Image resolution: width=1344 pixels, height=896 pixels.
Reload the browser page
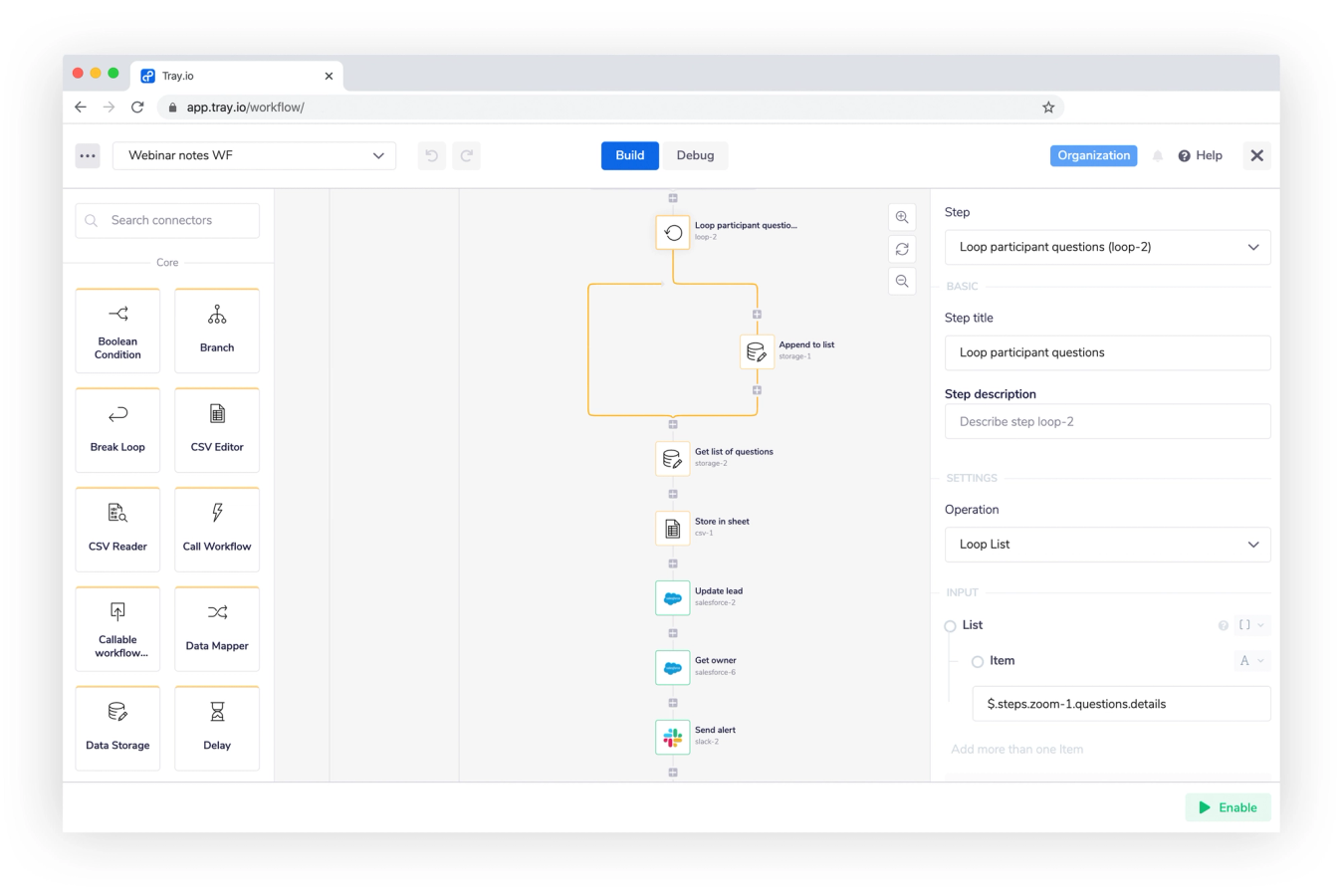coord(137,107)
